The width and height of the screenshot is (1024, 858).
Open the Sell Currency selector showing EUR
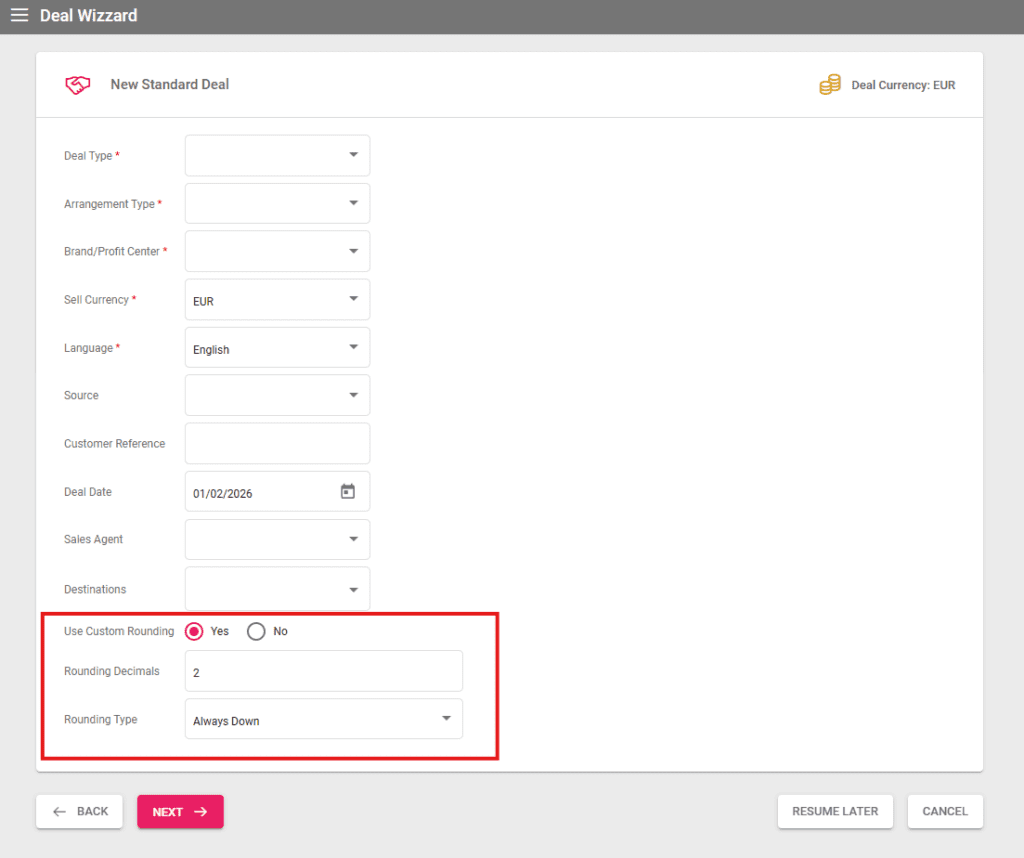(277, 299)
